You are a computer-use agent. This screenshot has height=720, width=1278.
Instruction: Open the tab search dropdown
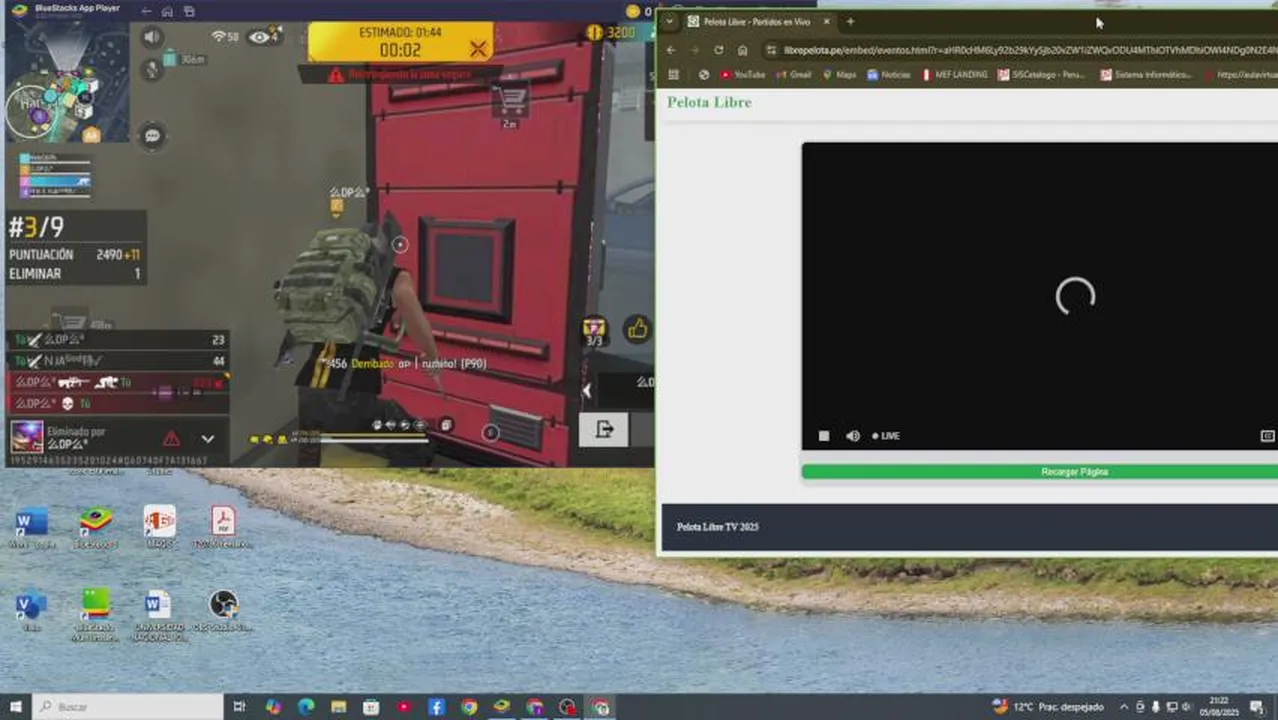click(x=669, y=21)
